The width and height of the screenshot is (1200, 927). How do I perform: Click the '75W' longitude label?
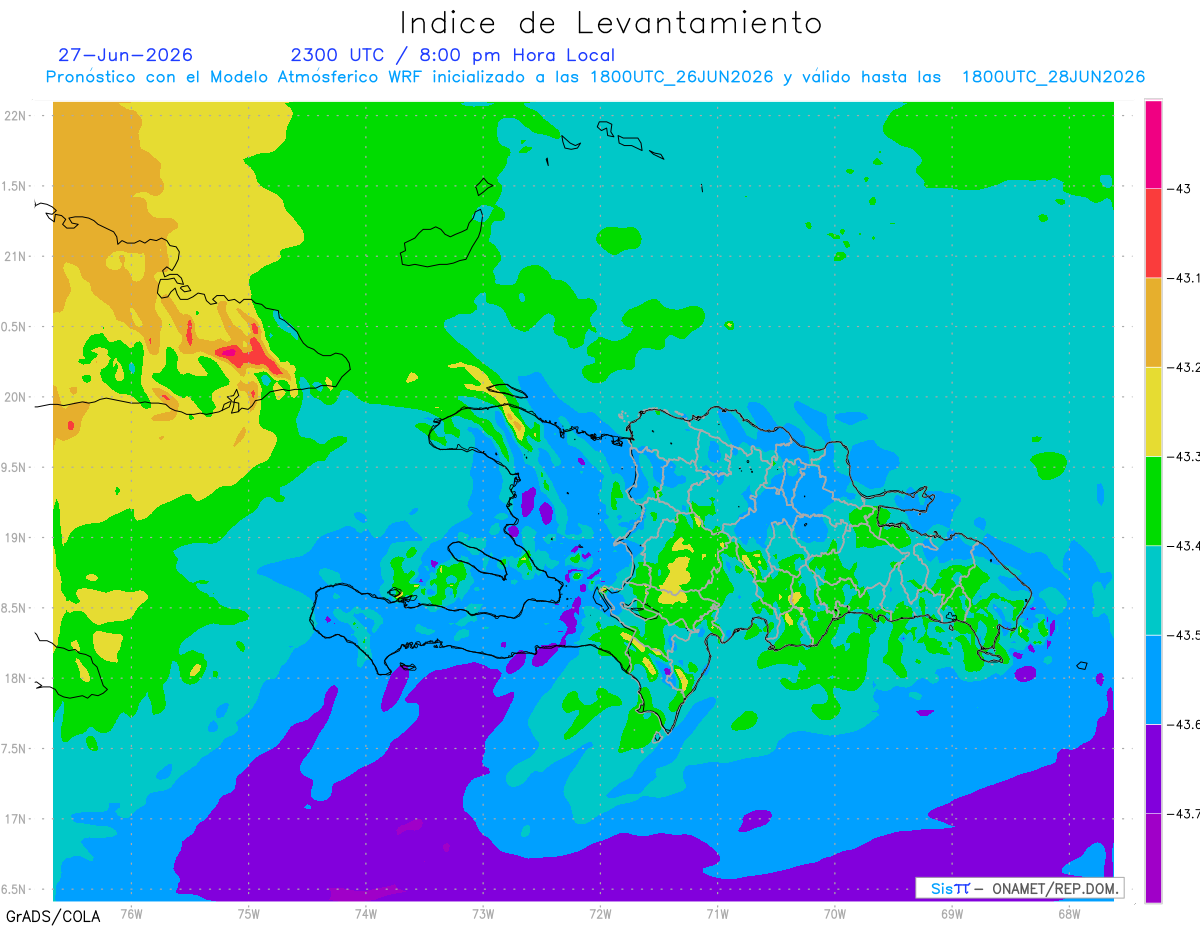[x=249, y=913]
